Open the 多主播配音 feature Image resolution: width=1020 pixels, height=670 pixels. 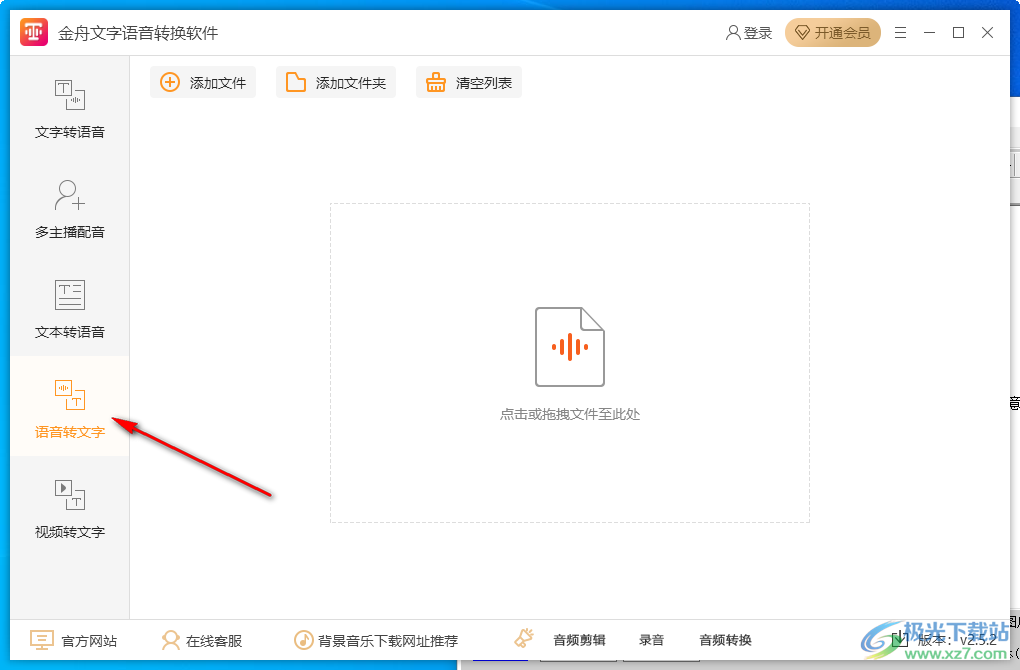click(x=69, y=207)
